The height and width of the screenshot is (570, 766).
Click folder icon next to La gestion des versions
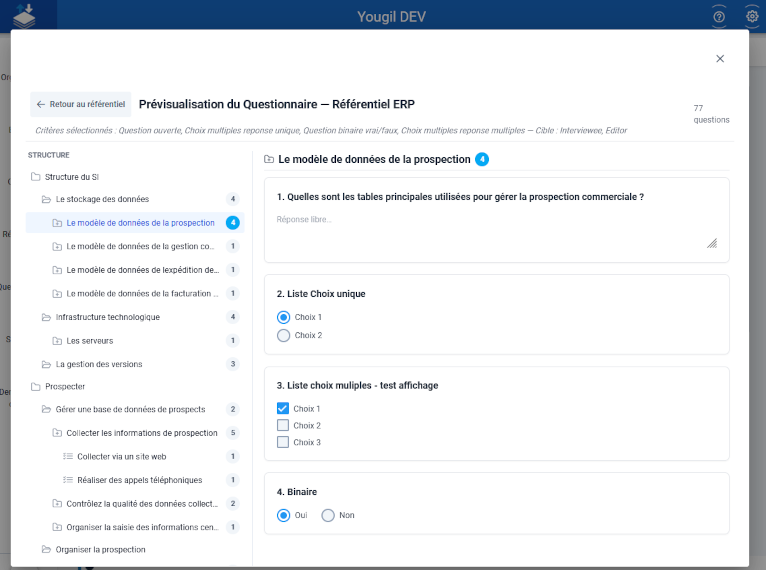(46, 364)
